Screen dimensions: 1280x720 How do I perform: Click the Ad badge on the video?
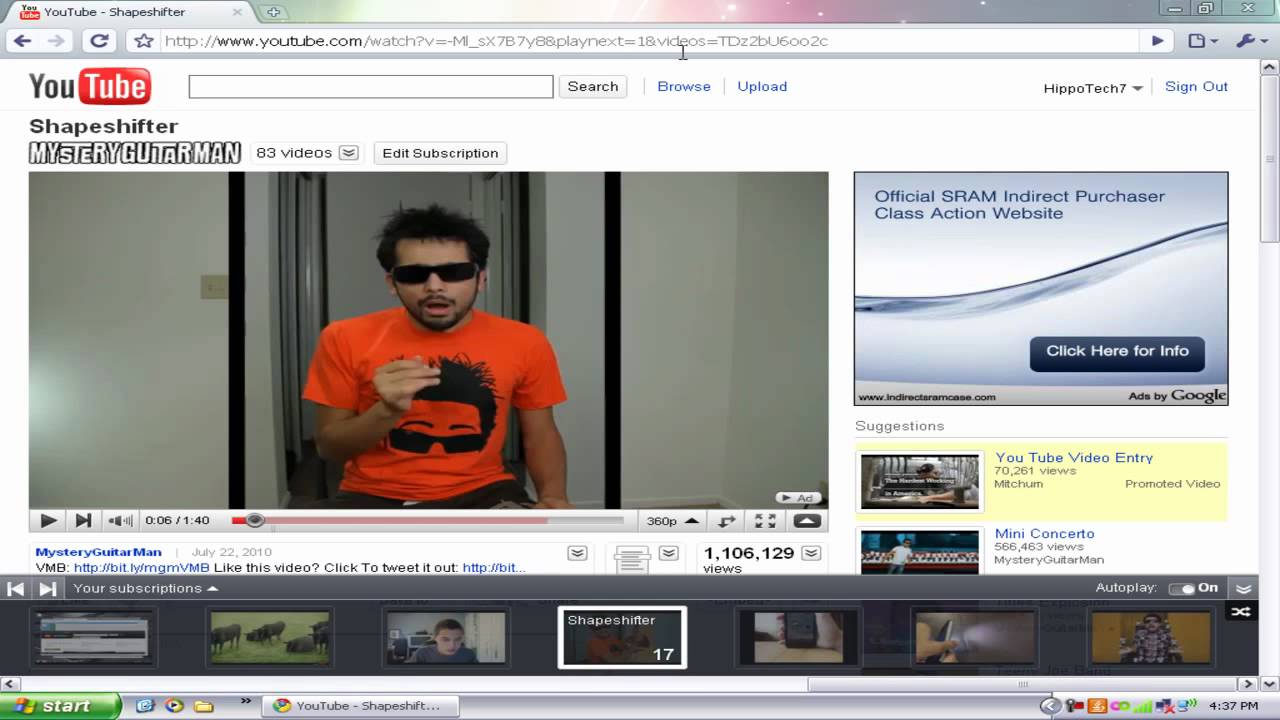(x=799, y=497)
